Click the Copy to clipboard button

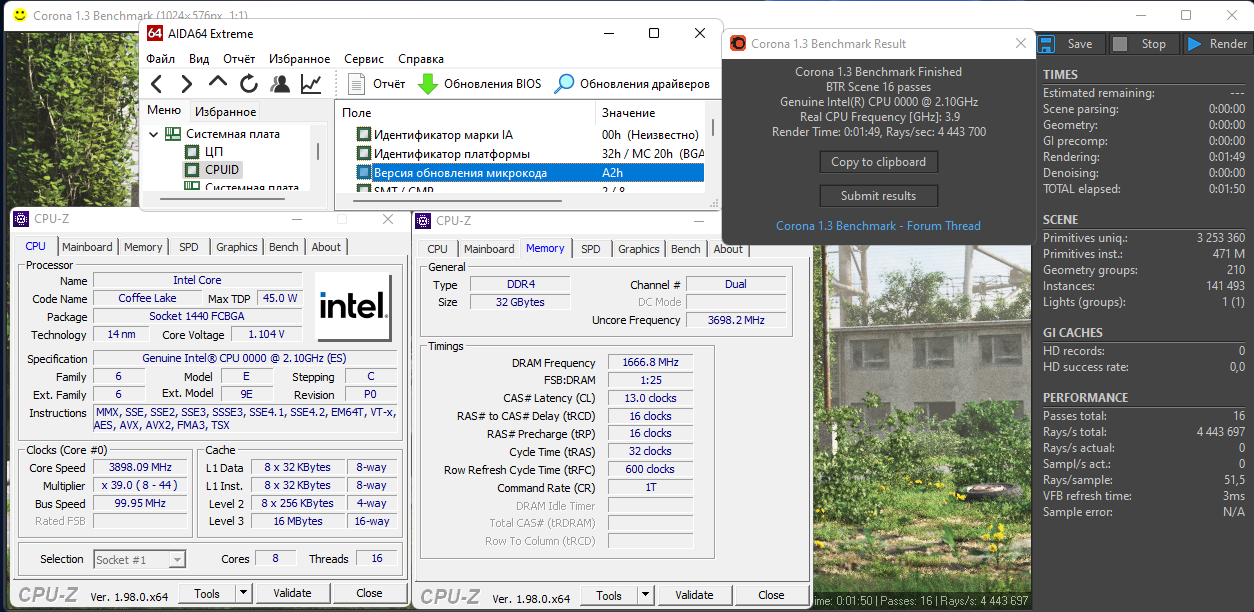click(878, 162)
